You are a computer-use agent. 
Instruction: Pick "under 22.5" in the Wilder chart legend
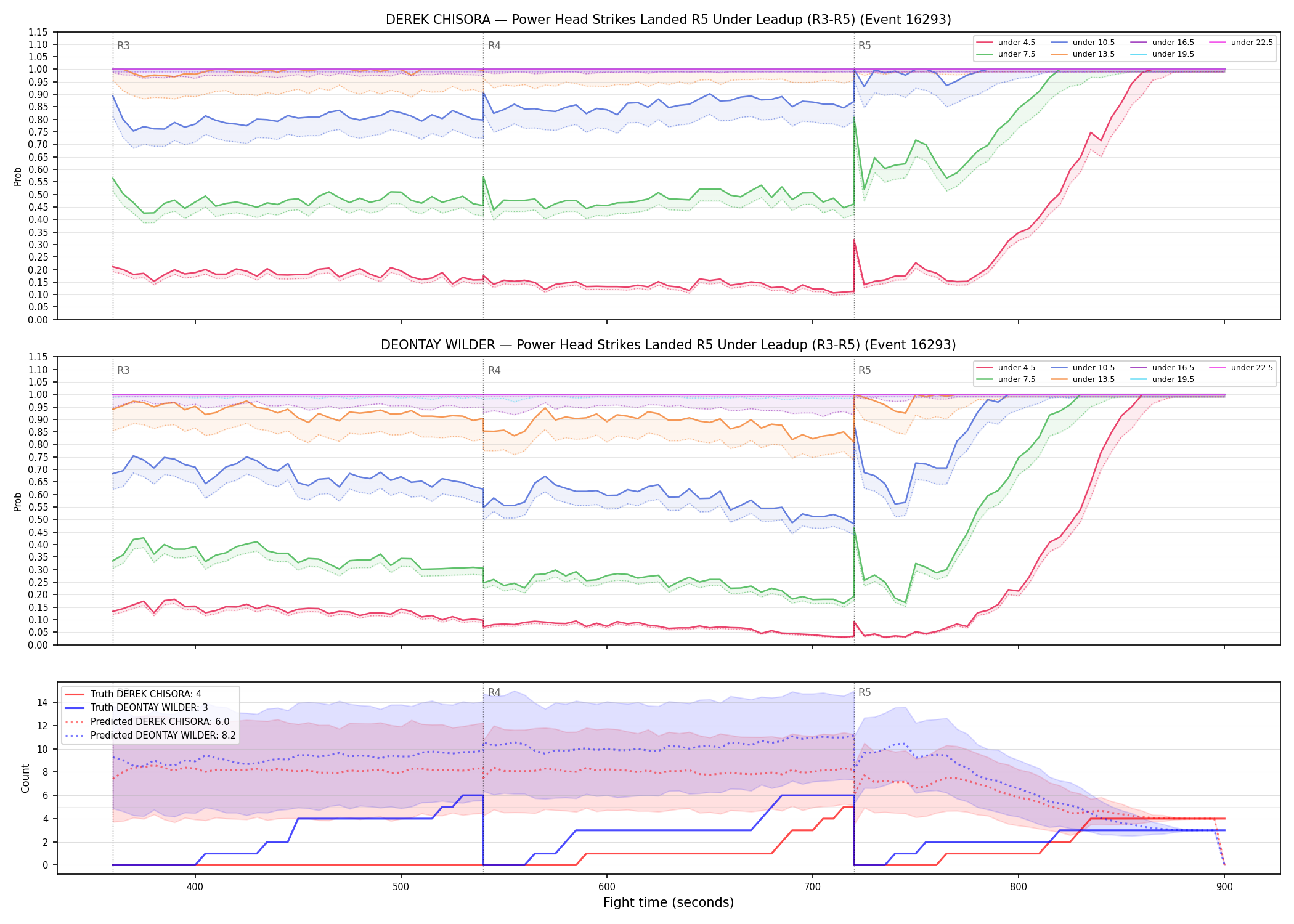tap(1241, 368)
